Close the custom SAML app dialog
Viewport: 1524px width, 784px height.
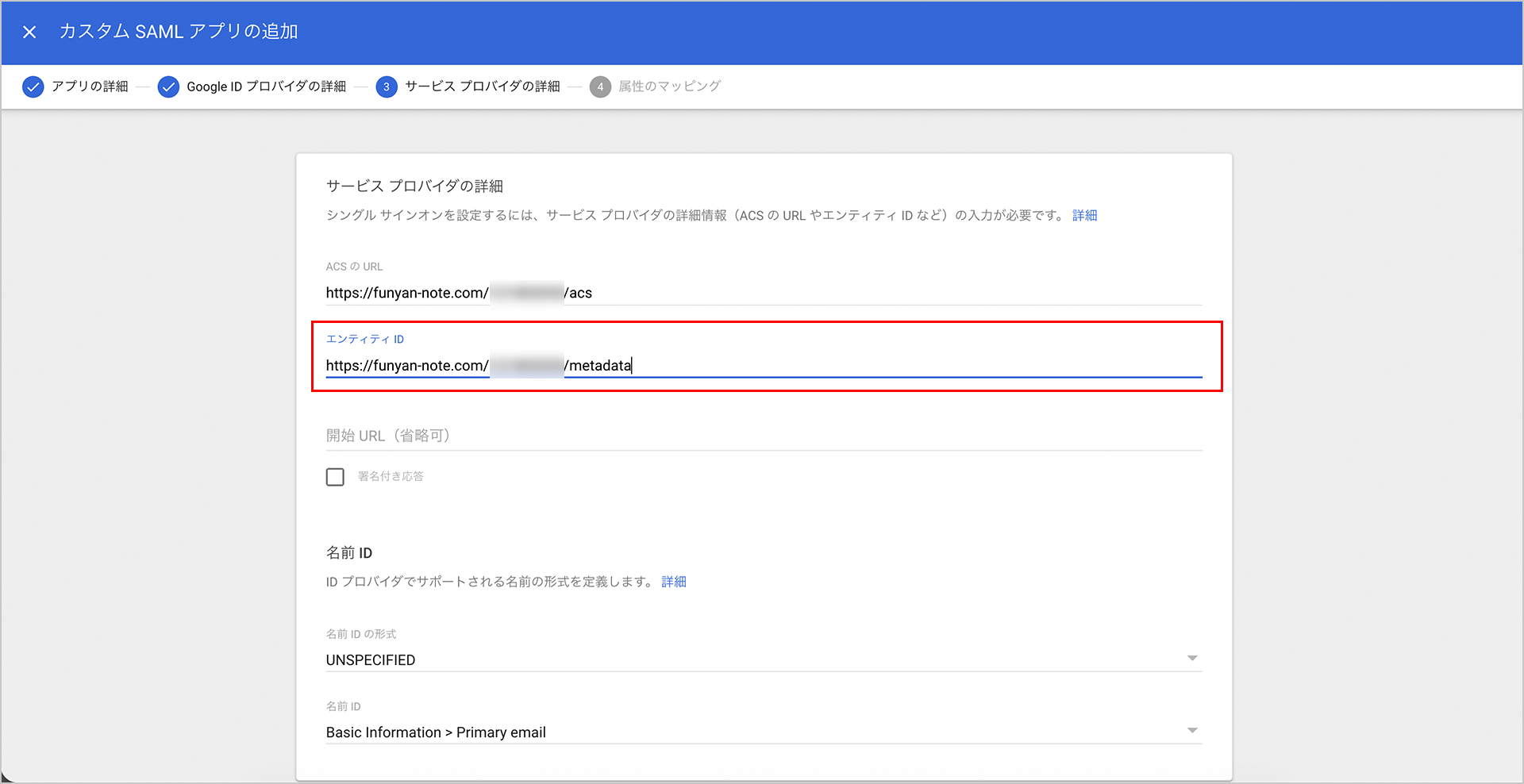coord(29,32)
